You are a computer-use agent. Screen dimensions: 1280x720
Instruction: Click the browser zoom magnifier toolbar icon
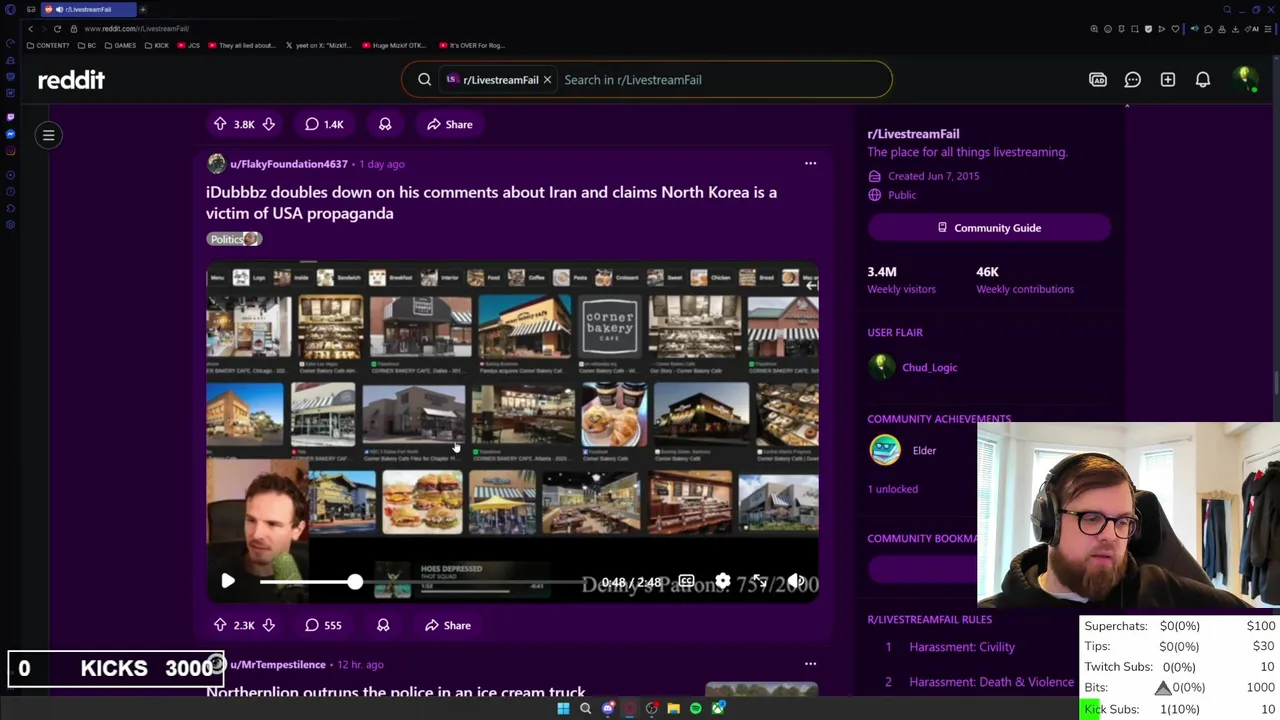pyautogui.click(x=1094, y=29)
